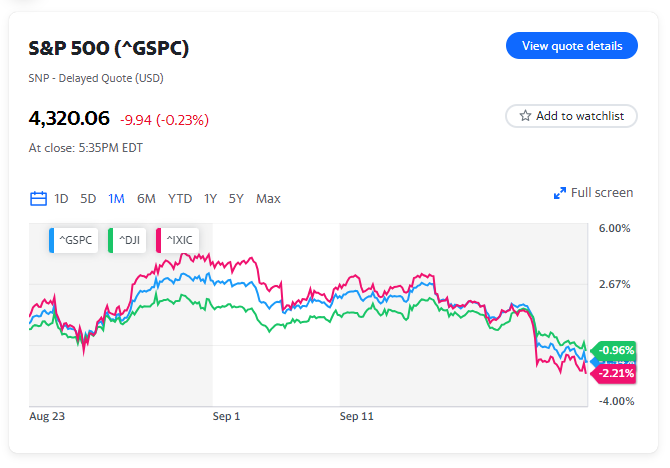
Task: Click the Sep 1 axis label
Action: (226, 416)
